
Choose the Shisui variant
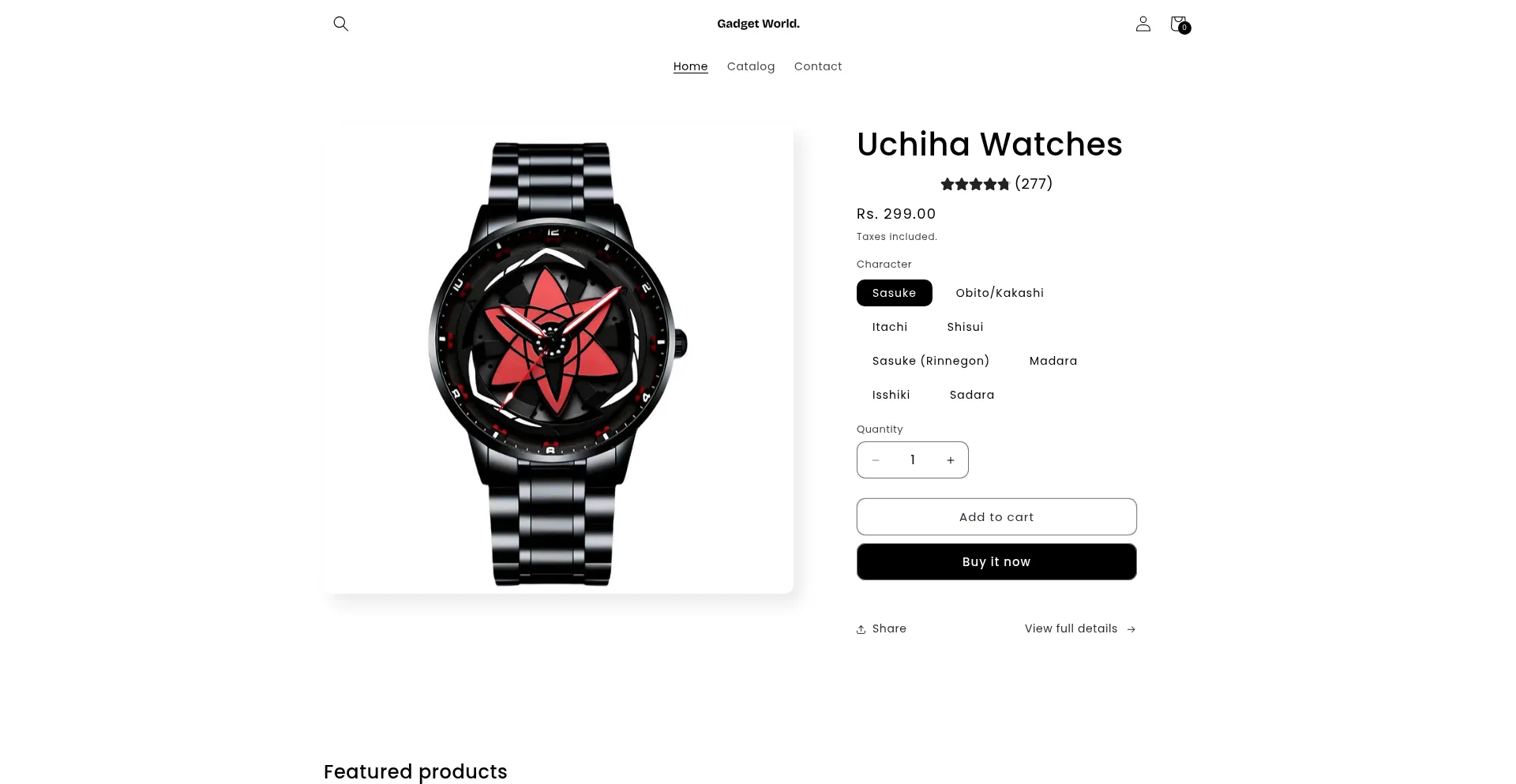pos(965,327)
